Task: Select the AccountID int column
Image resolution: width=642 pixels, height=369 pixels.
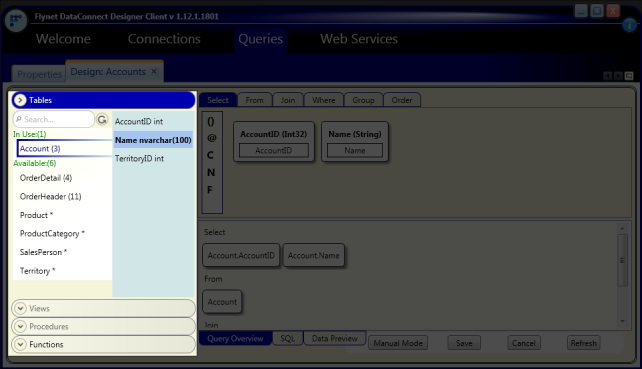Action: tap(139, 121)
